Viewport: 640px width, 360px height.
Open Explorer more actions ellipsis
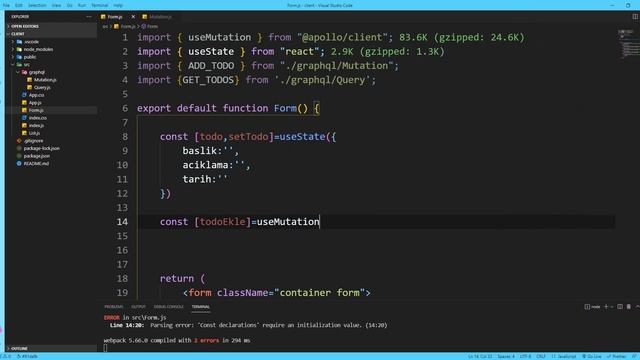click(x=89, y=17)
